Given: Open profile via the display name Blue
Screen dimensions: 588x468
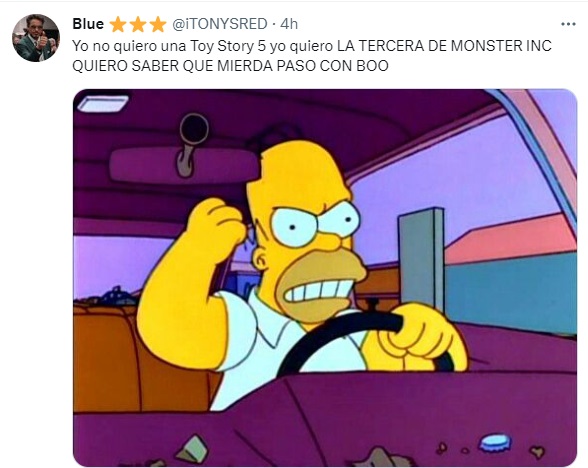Looking at the screenshot, I should pos(88,24).
